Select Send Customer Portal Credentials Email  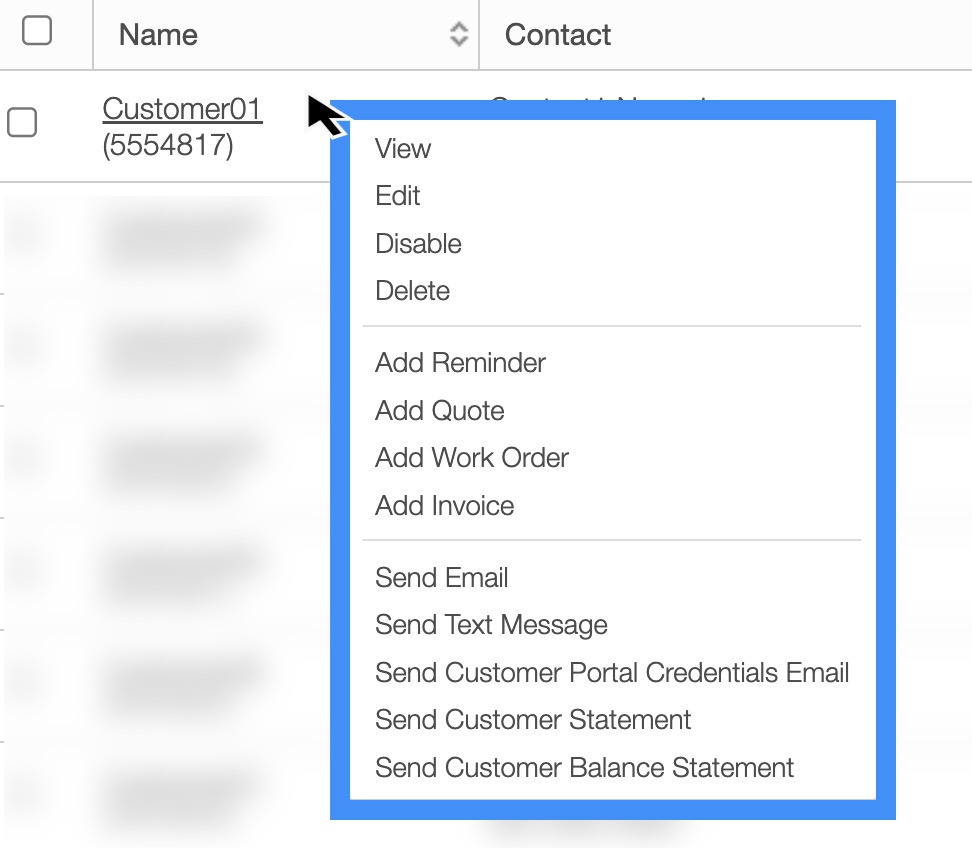point(612,673)
